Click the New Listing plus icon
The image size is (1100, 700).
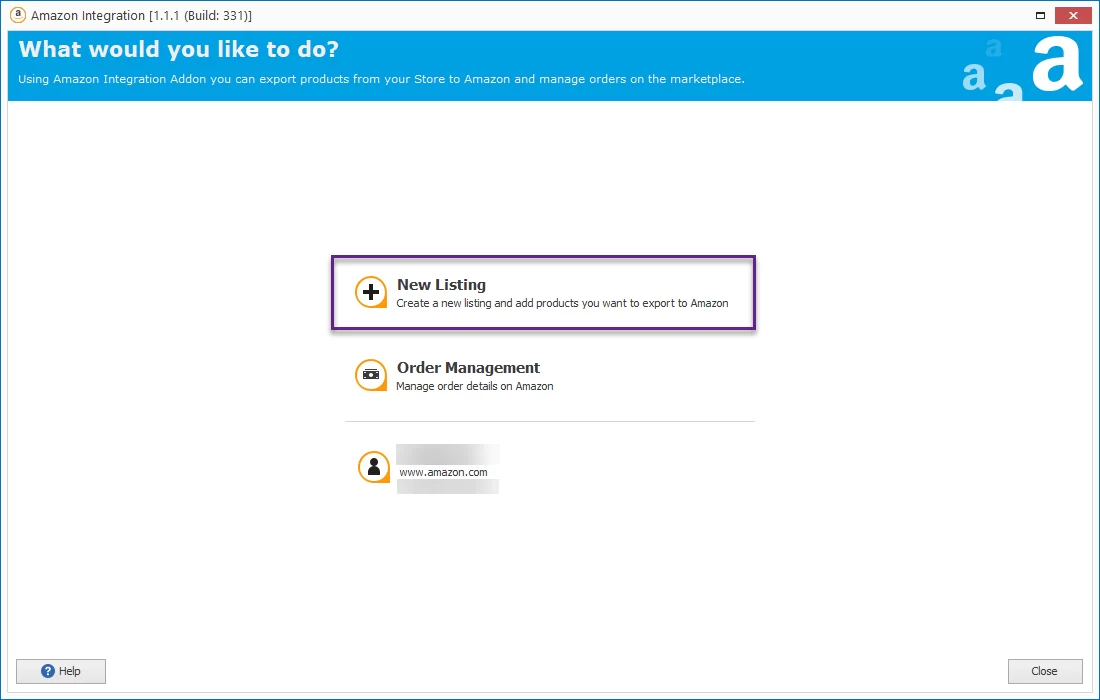coord(370,292)
